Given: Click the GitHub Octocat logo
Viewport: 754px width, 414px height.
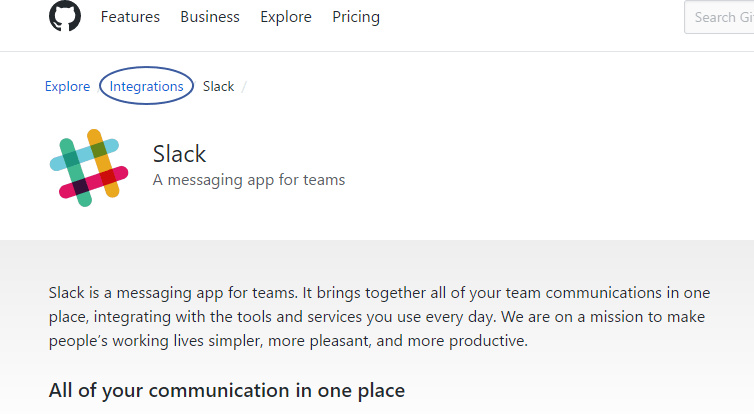Looking at the screenshot, I should [x=65, y=17].
